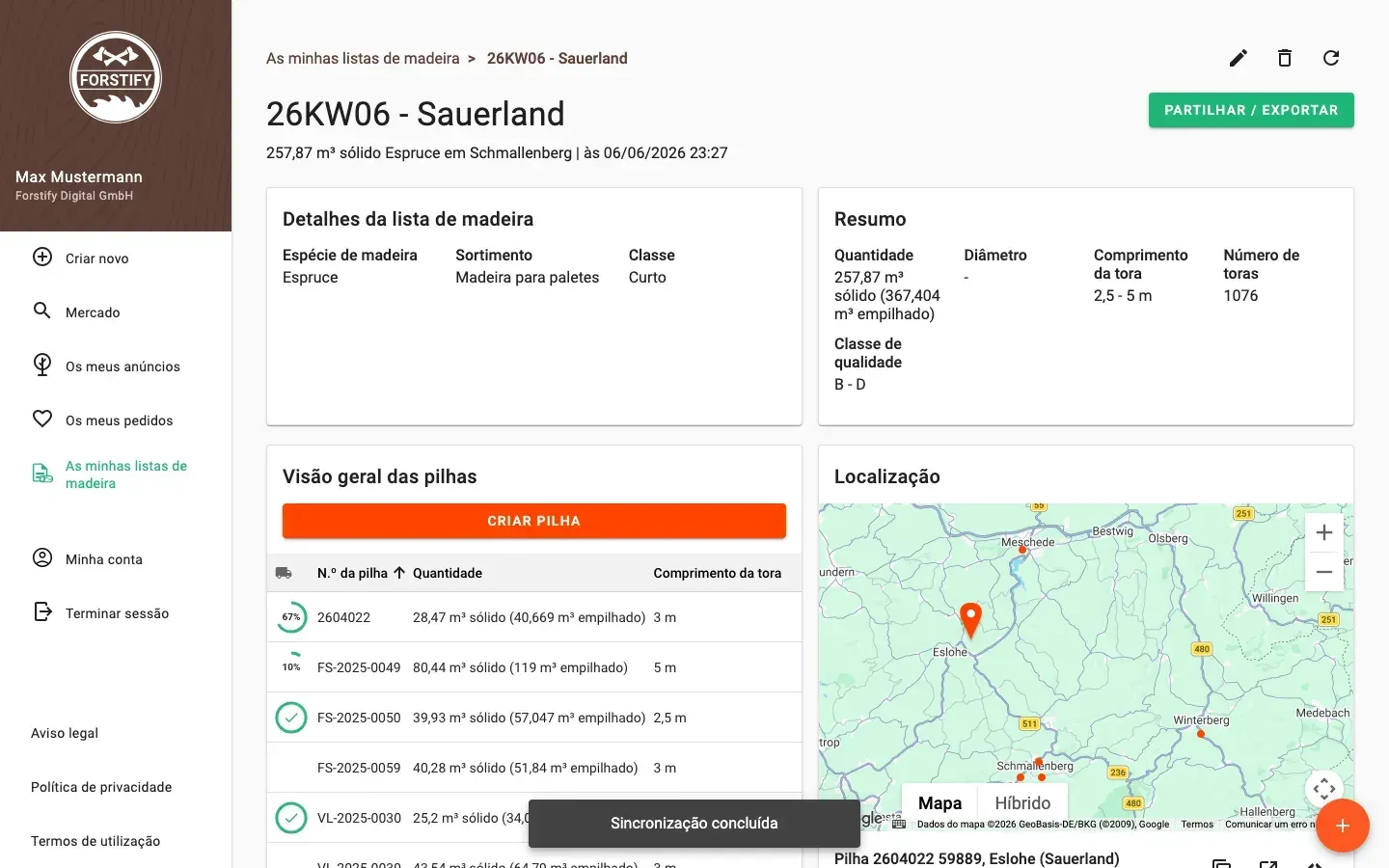
Task: Click the 67% progress indicator of pile 2604022
Action: 291,617
